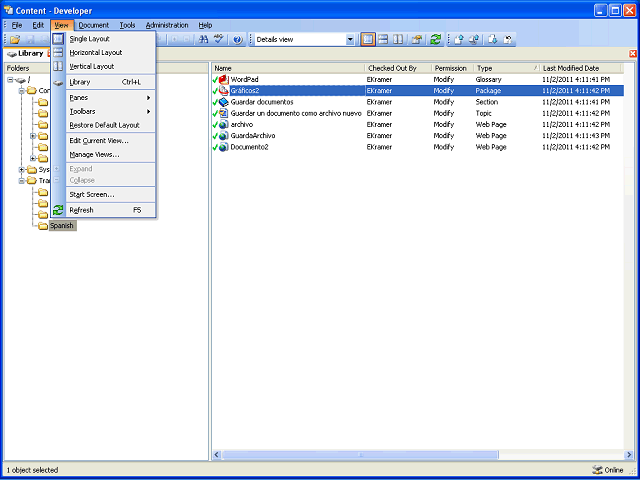Click the root drive icon in Folders tree
Screen dimensions: 640x480
tap(20, 80)
